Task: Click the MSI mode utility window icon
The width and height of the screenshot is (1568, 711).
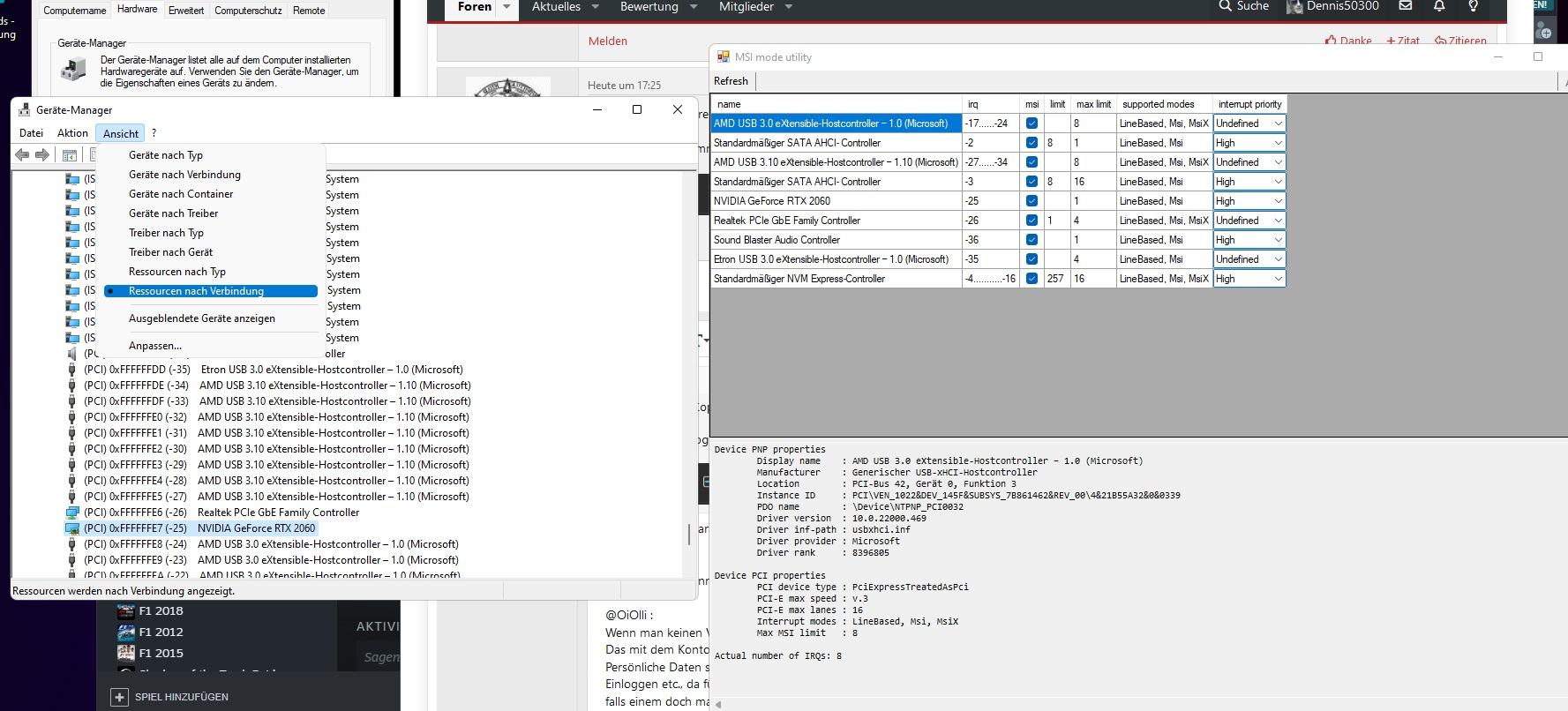Action: (x=724, y=56)
